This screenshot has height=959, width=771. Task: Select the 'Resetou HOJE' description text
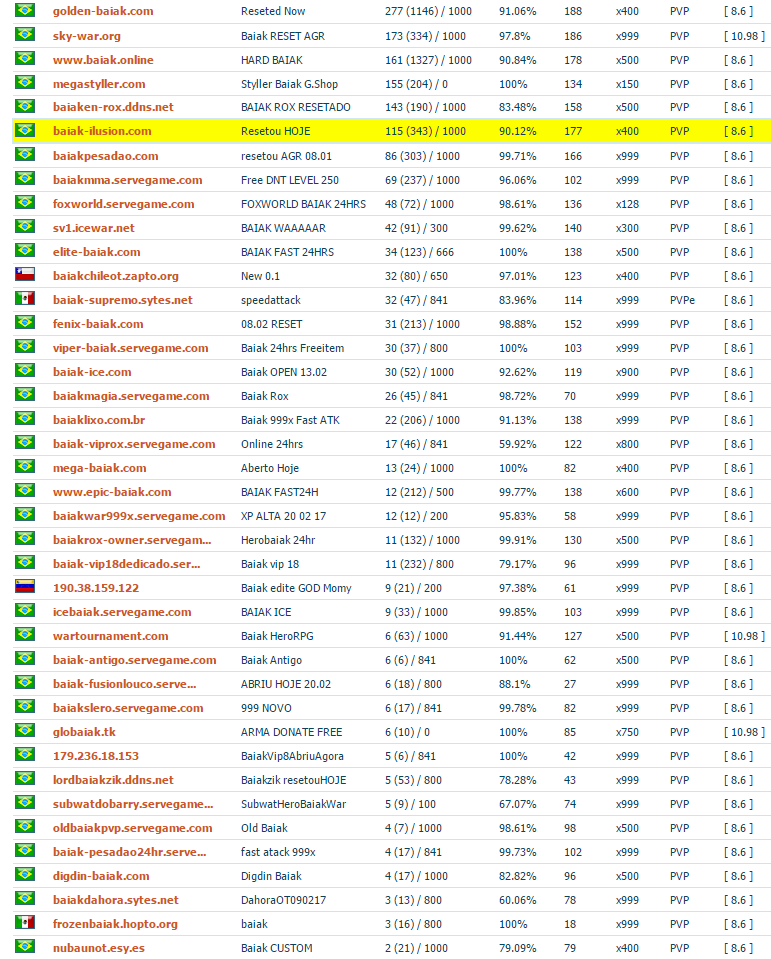click(275, 131)
